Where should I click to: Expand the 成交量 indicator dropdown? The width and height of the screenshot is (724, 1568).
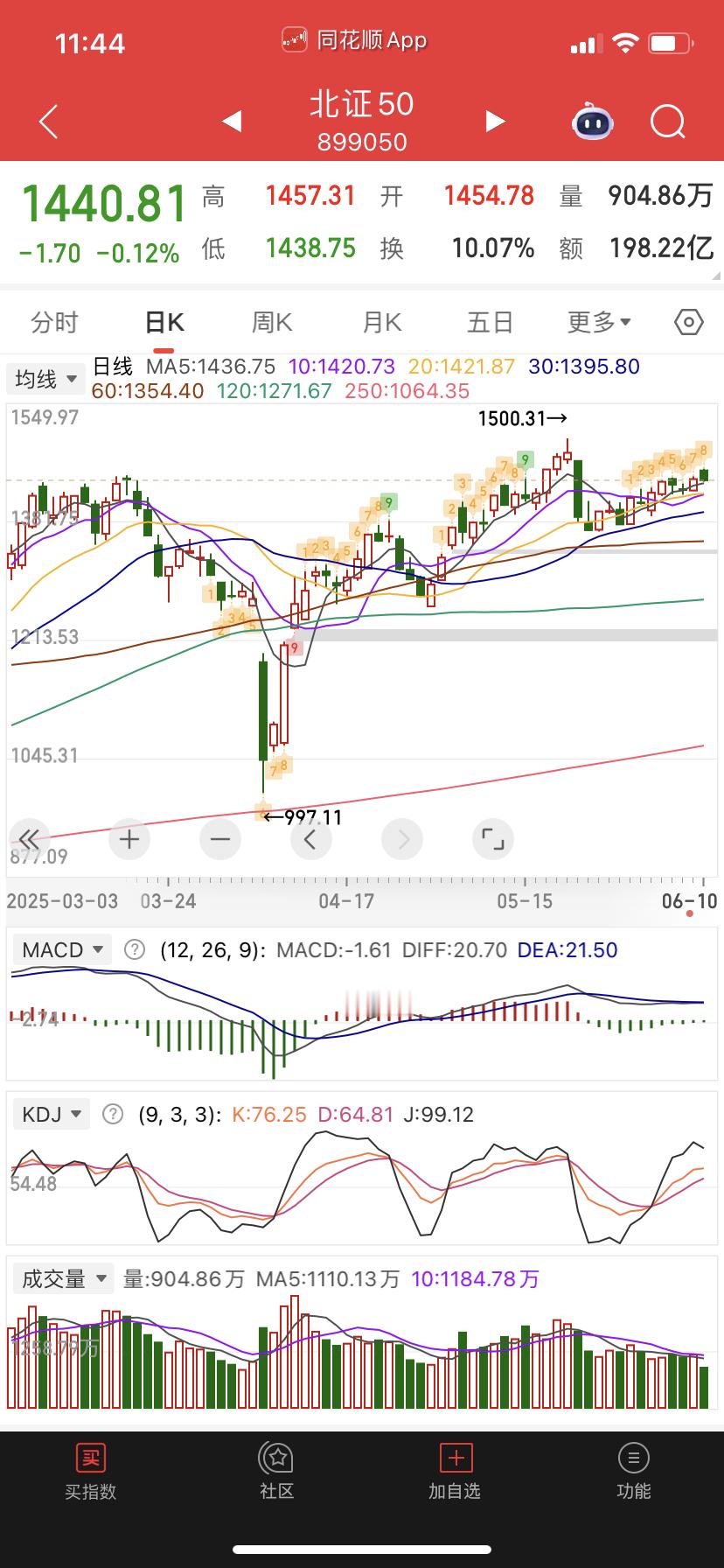click(63, 1278)
